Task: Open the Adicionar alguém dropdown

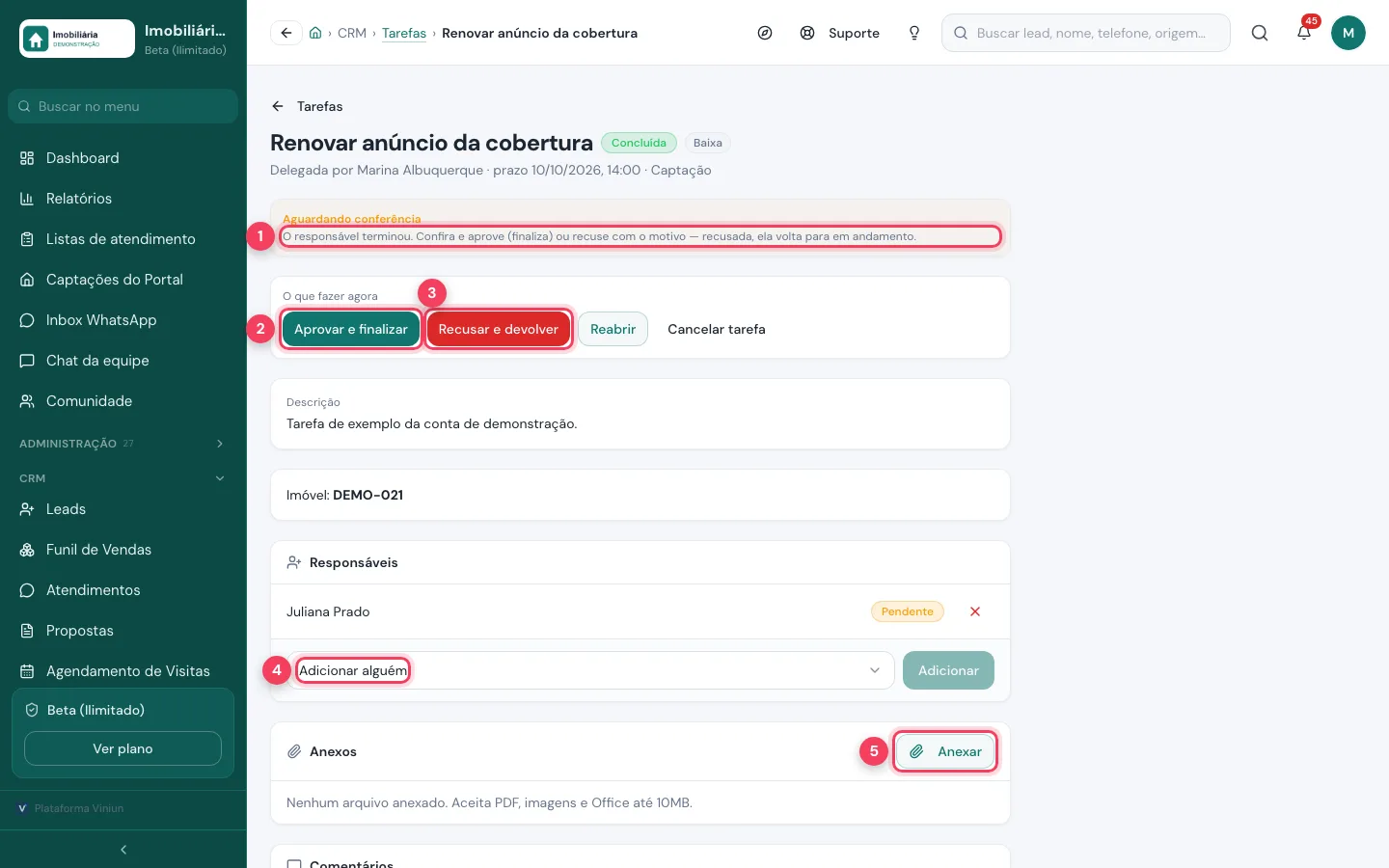Action: (590, 670)
